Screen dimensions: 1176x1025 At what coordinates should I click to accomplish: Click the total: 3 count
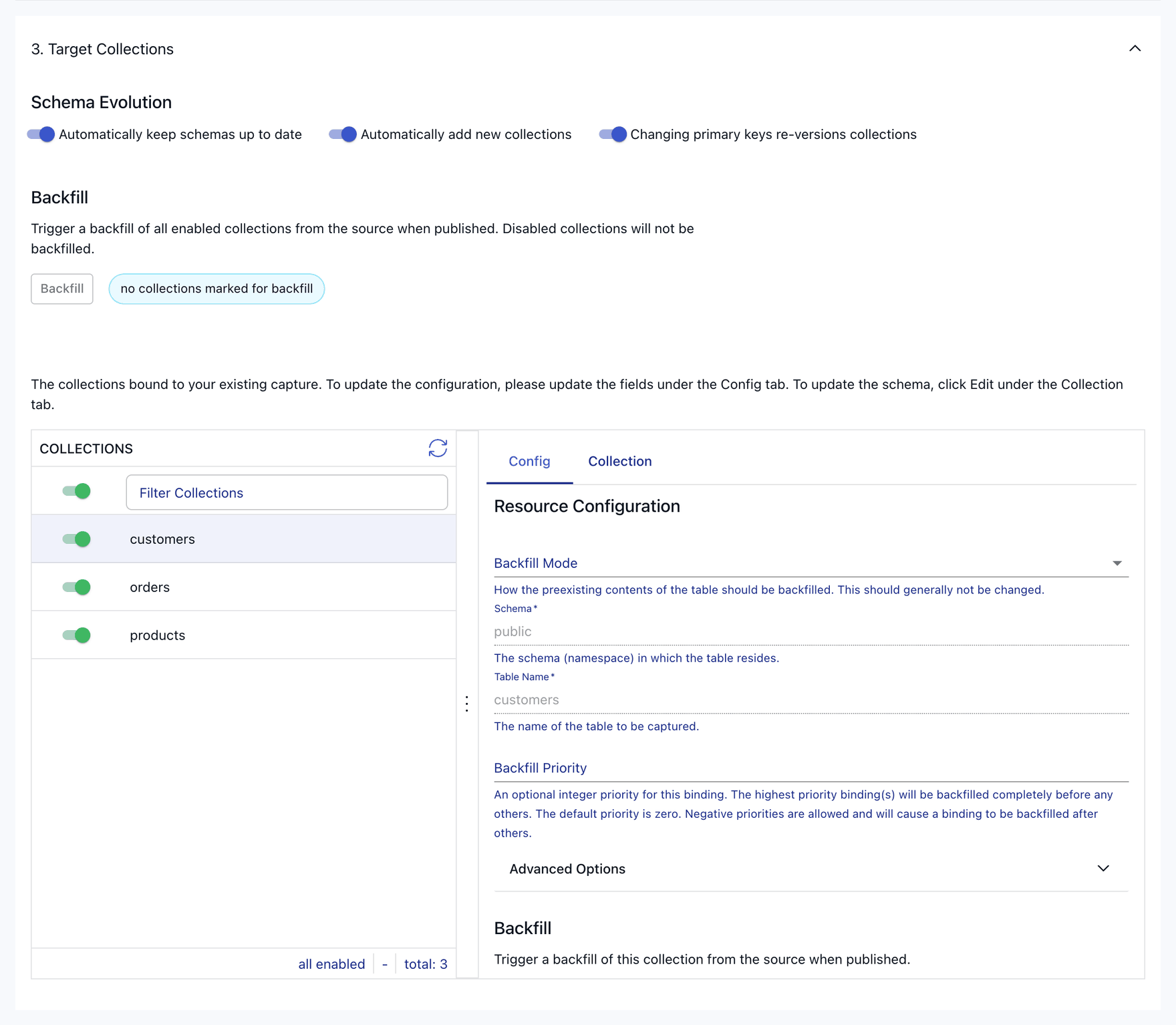(x=426, y=964)
